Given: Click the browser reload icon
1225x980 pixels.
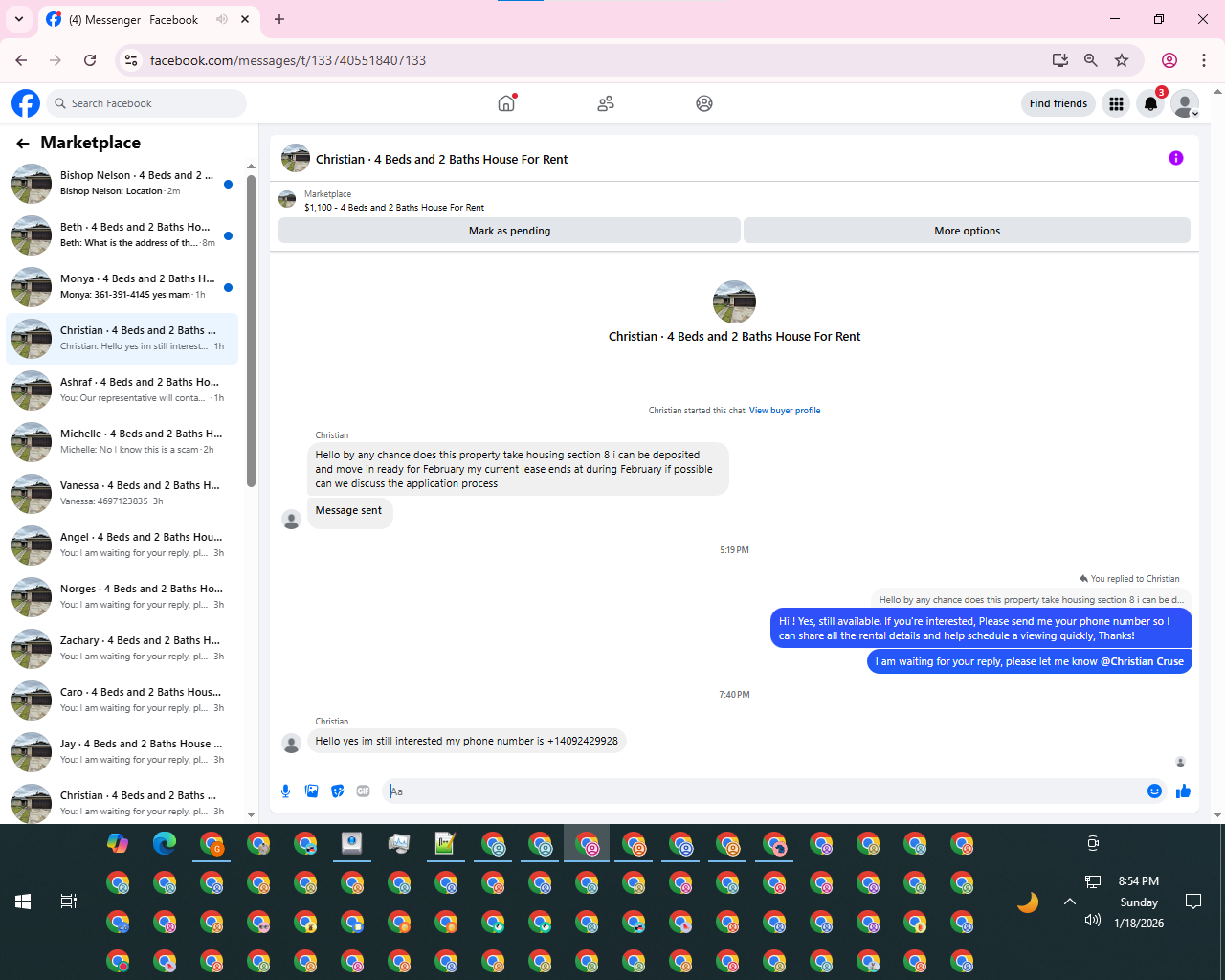Looking at the screenshot, I should click(x=90, y=60).
